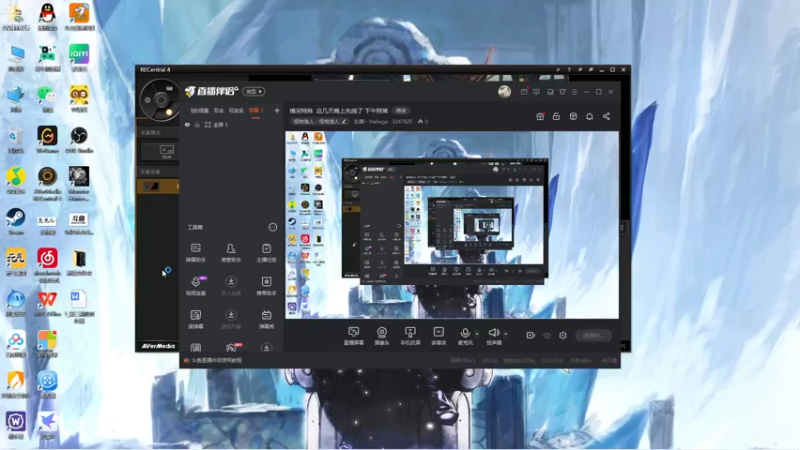Select the second scene tab
Image resolution: width=800 pixels, height=450 pixels.
pos(218,110)
